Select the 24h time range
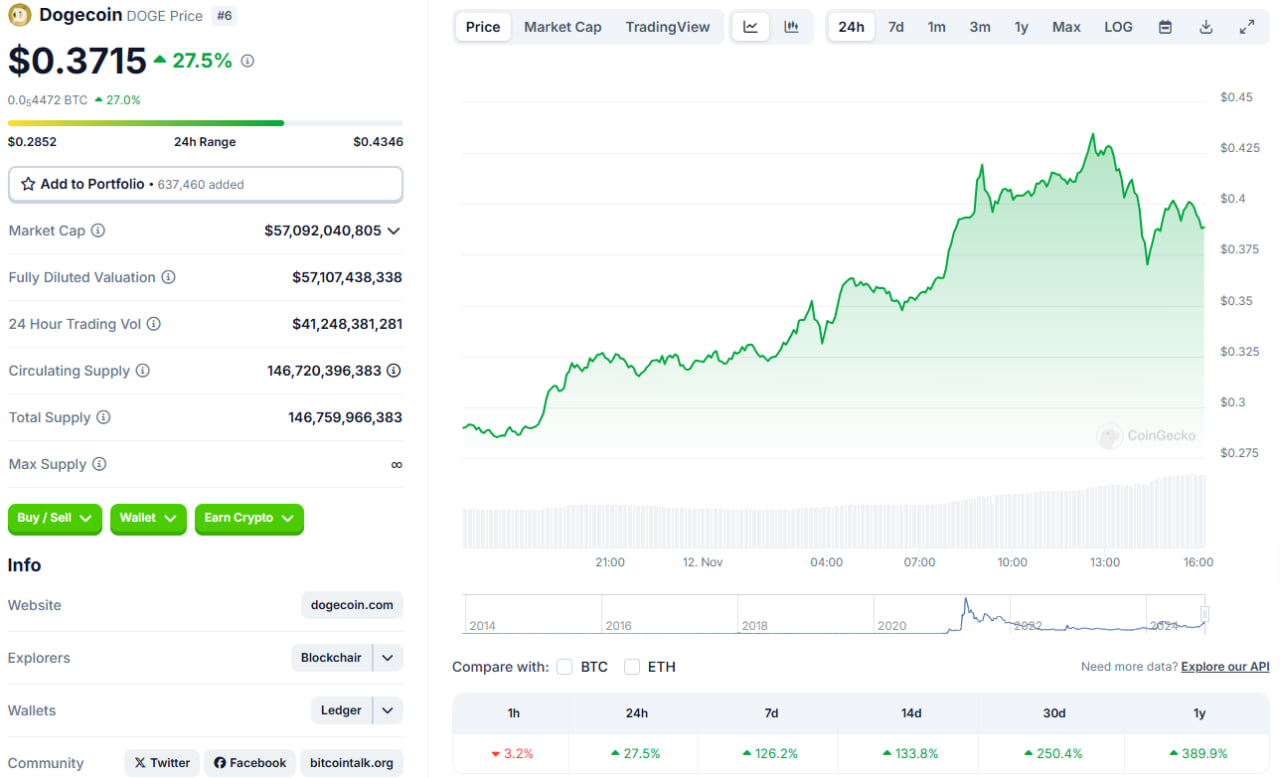The width and height of the screenshot is (1280, 778). (x=851, y=27)
